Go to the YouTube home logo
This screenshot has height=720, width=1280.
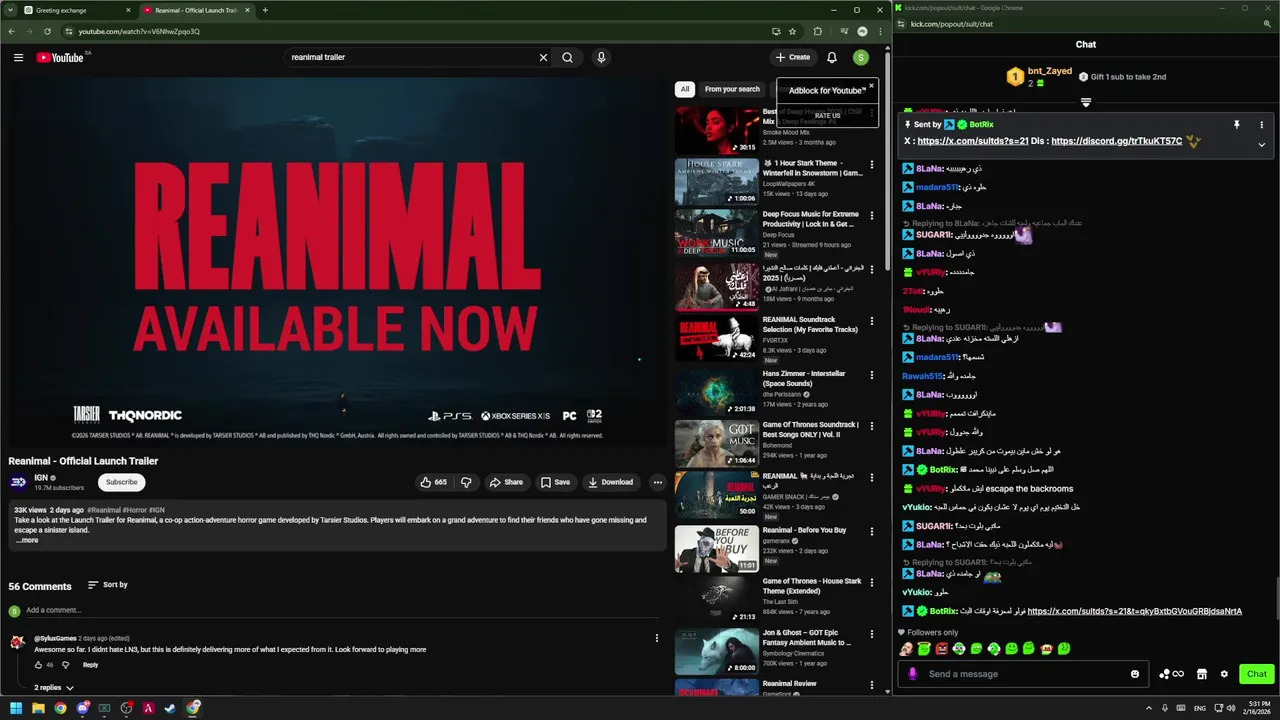[x=62, y=57]
